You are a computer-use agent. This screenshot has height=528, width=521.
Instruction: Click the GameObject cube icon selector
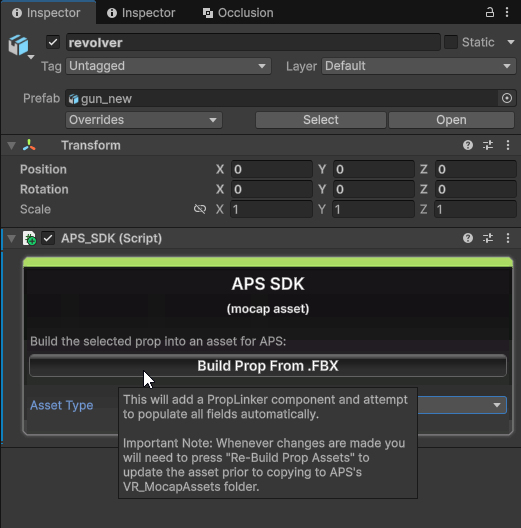19,45
